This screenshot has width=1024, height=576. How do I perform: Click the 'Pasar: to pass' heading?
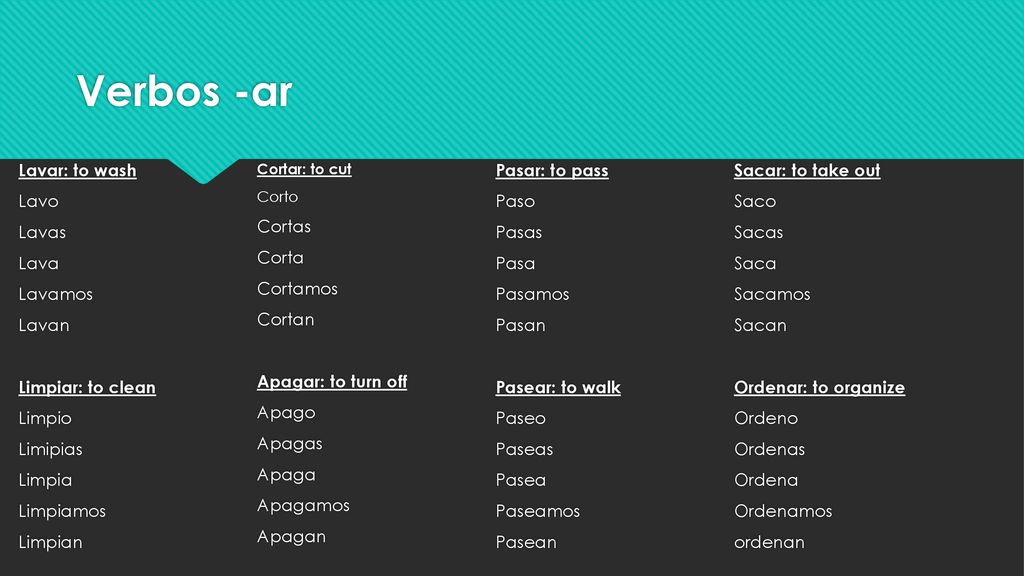[x=552, y=170]
